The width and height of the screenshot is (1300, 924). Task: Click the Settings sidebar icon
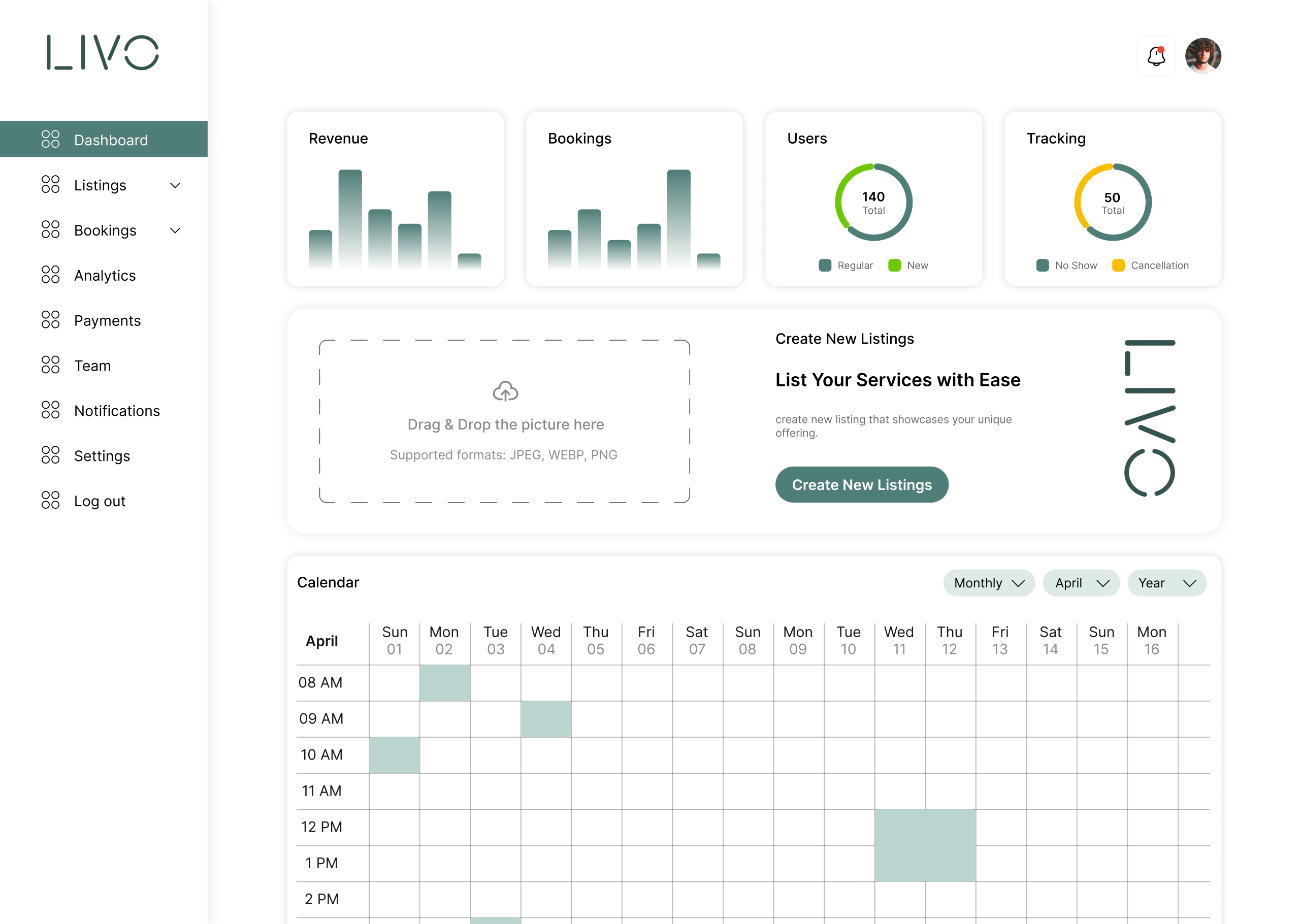click(x=51, y=455)
